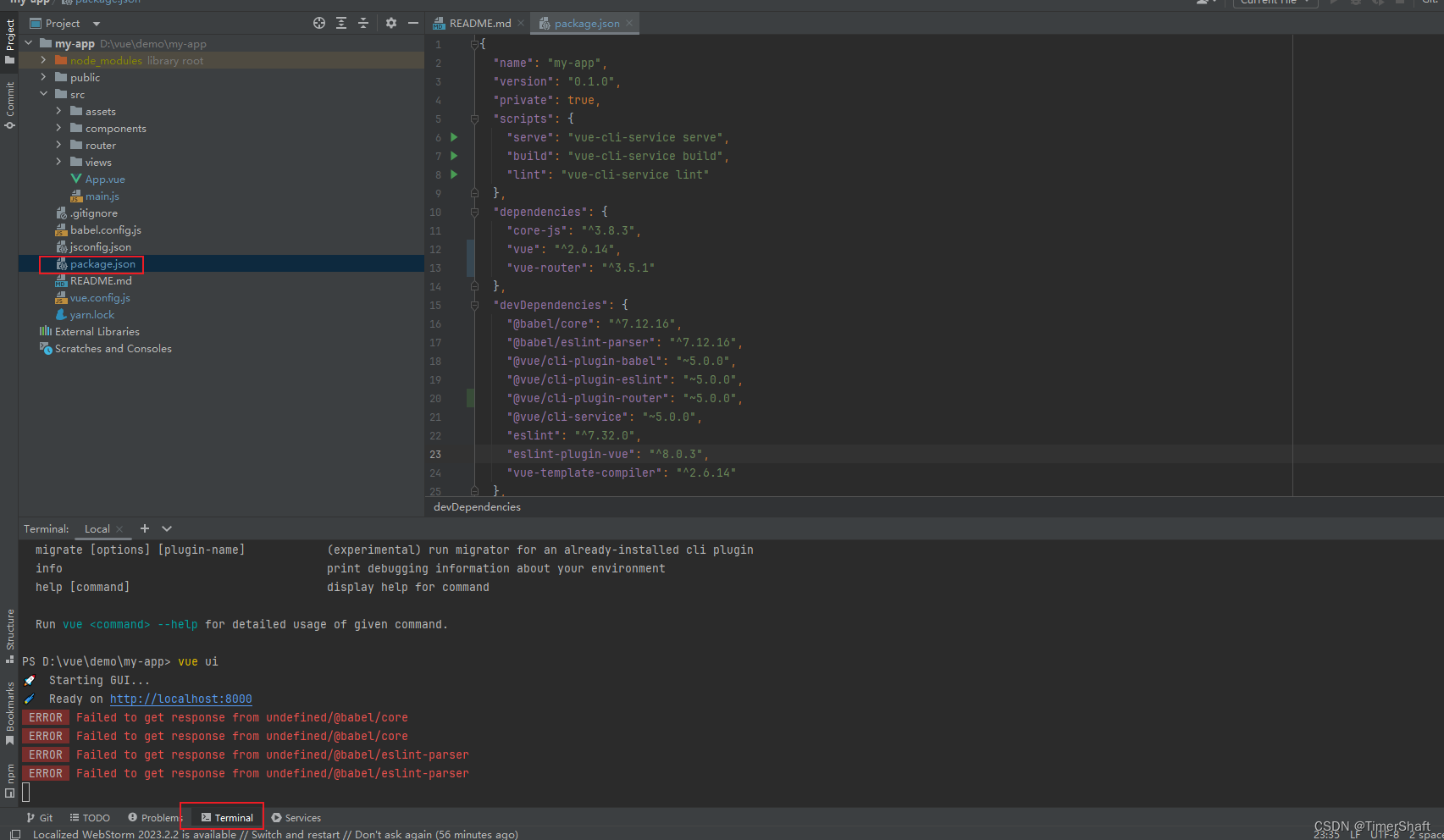Close the Local terminal tab

(119, 529)
